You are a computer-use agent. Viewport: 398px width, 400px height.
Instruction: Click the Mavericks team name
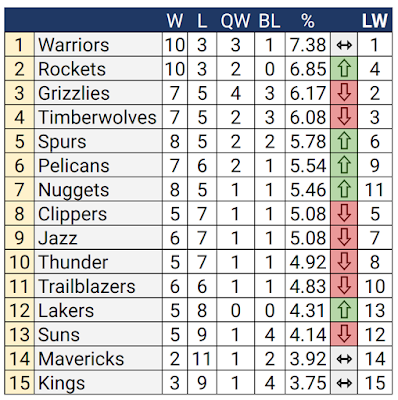(x=81, y=359)
